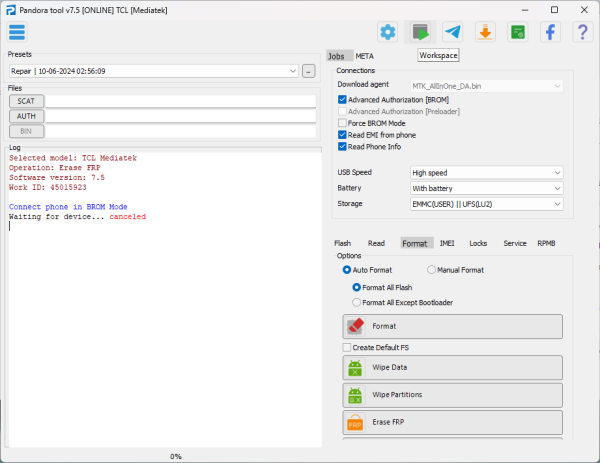The image size is (600, 463).
Task: Click the Android icon on Wipe Partitions
Action: click(355, 395)
